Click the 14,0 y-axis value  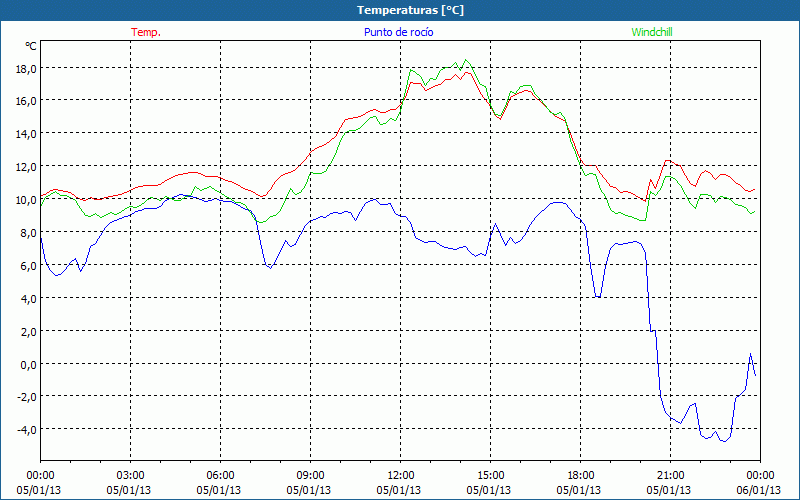(26, 134)
